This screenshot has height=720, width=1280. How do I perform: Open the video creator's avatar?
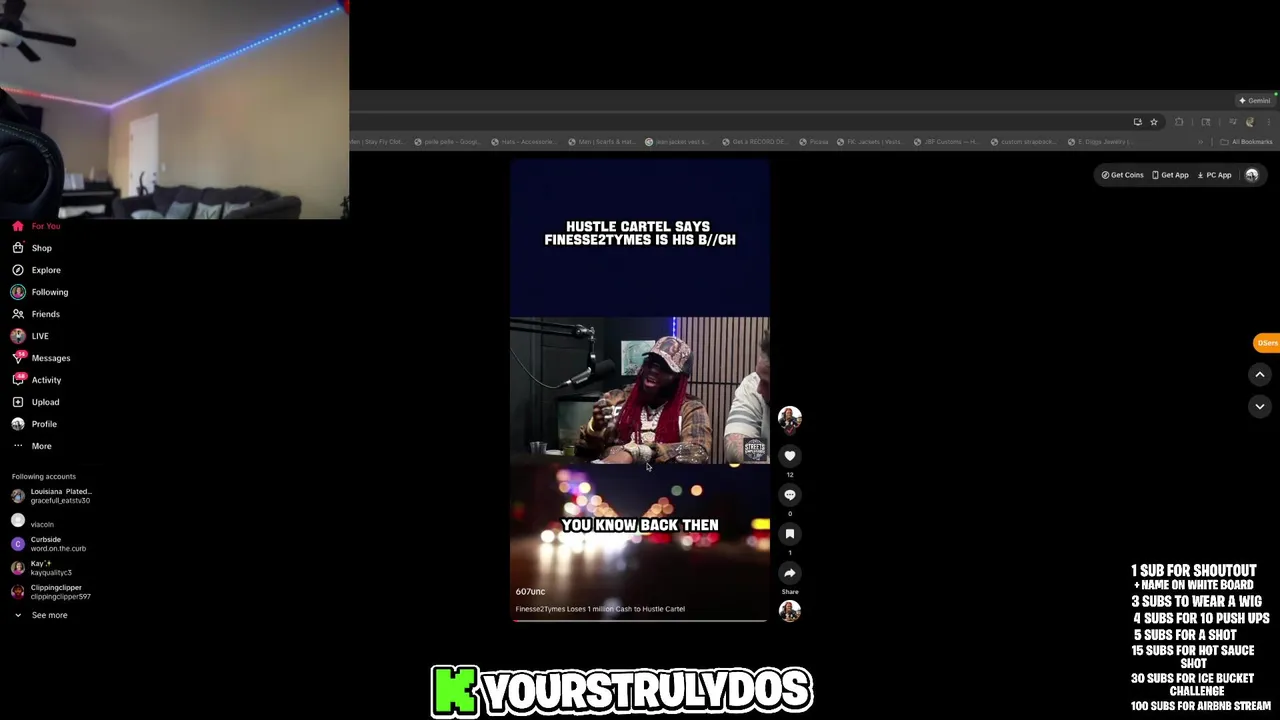pos(790,418)
